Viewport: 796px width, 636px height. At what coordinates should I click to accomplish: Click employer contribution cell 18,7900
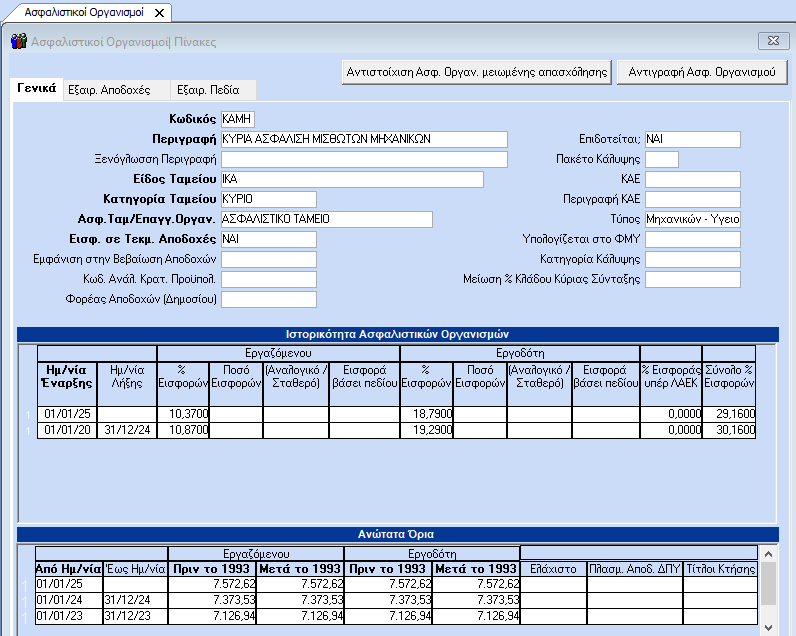tap(426, 414)
